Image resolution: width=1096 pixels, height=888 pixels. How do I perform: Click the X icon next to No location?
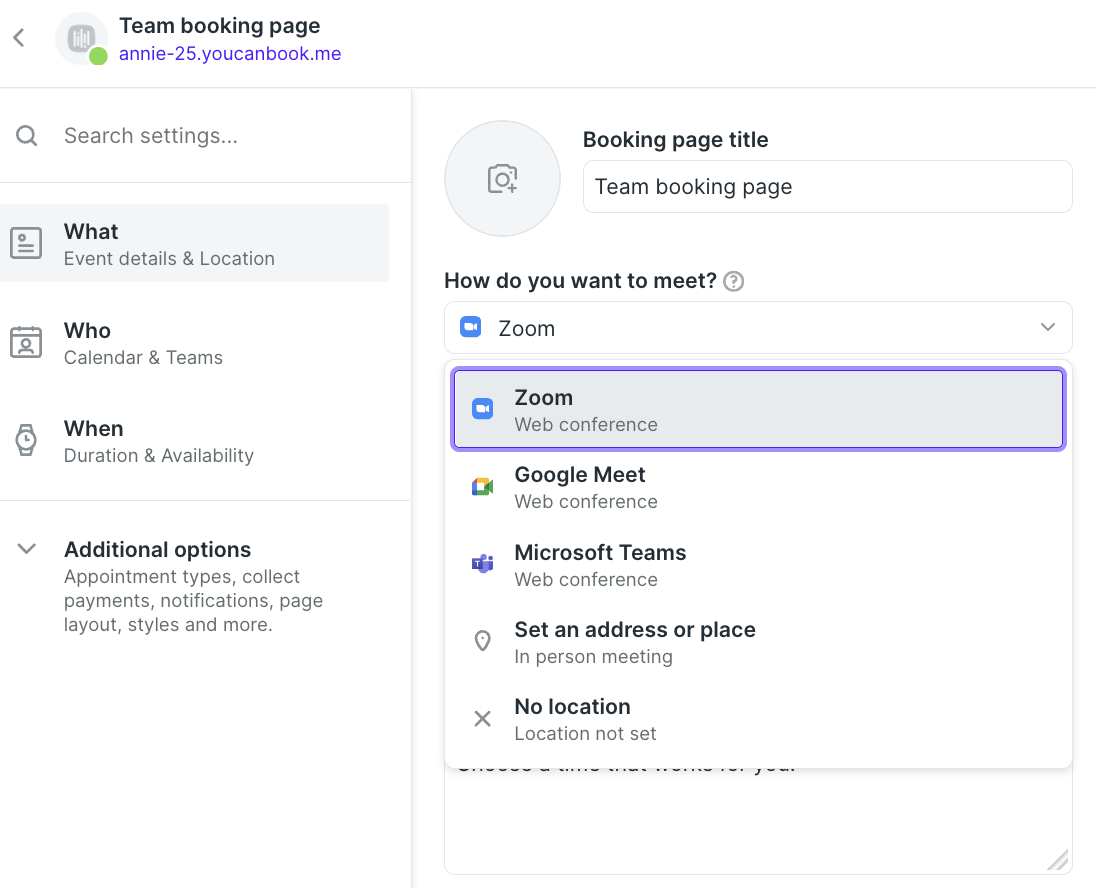(483, 718)
